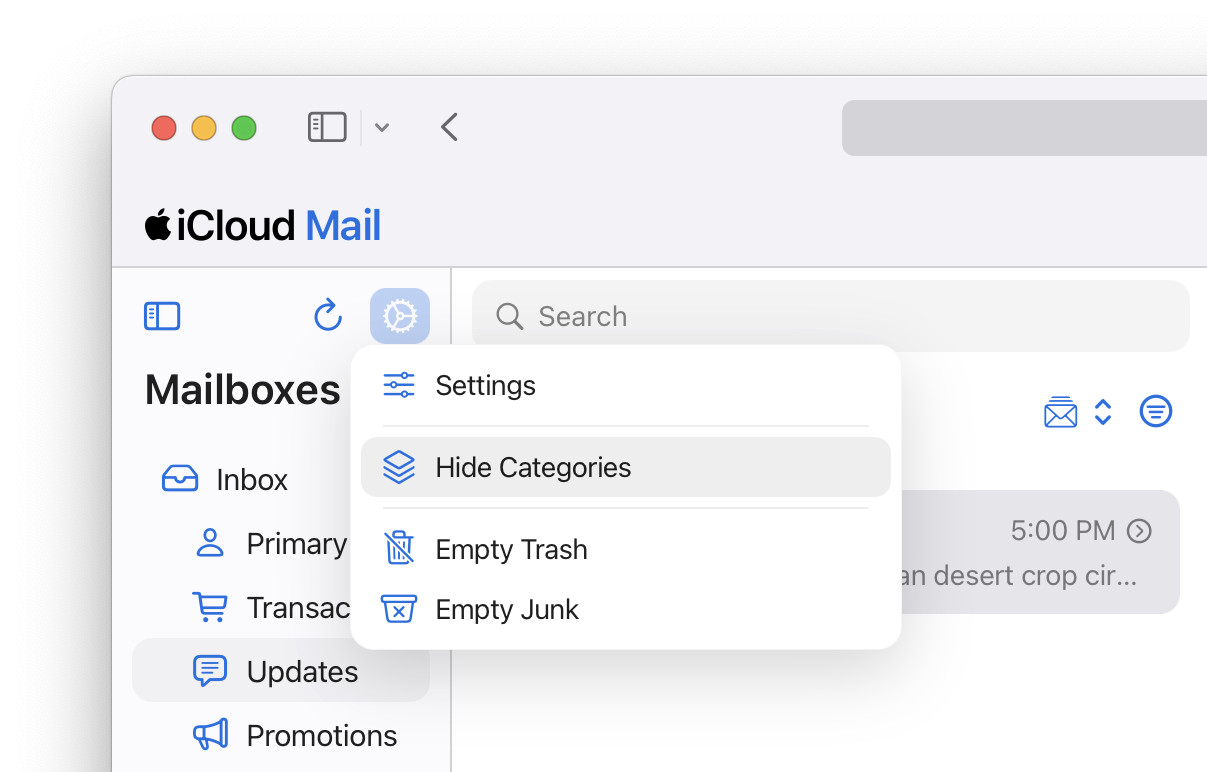Click the Apple logo icon
The image size is (1207, 772).
(158, 225)
